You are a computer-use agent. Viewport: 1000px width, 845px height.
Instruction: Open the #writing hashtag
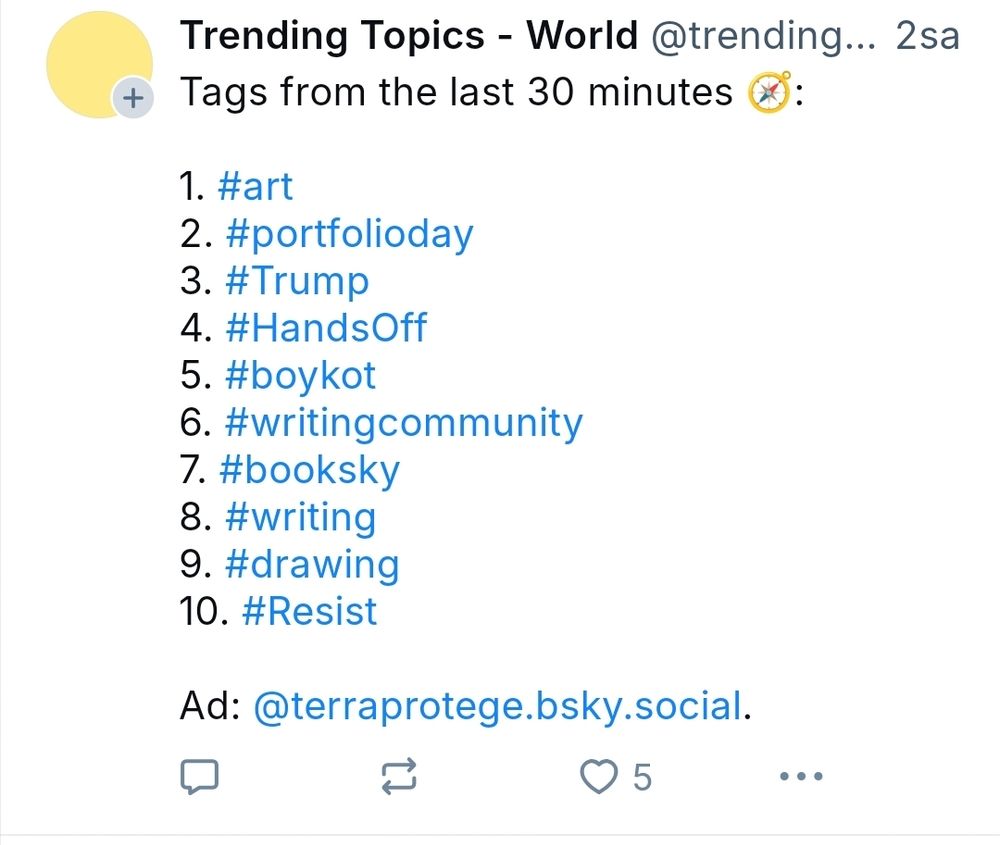301,517
